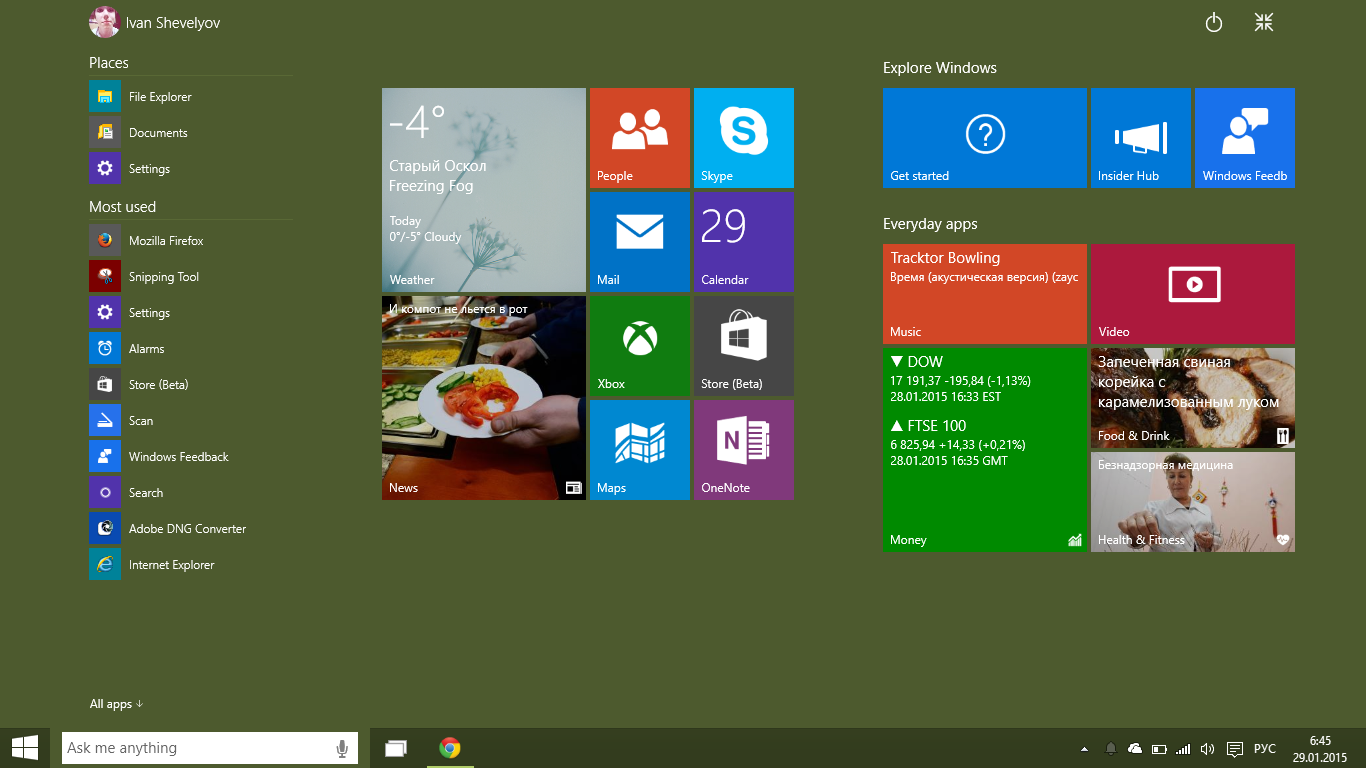1366x768 pixels.
Task: Launch Adobe DNG Converter
Action: click(x=191, y=529)
